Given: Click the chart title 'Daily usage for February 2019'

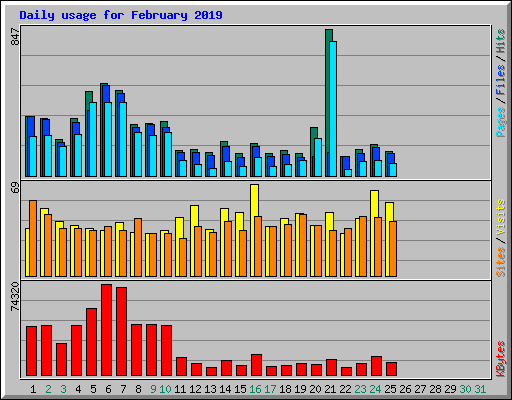Looking at the screenshot, I should pyautogui.click(x=121, y=15).
